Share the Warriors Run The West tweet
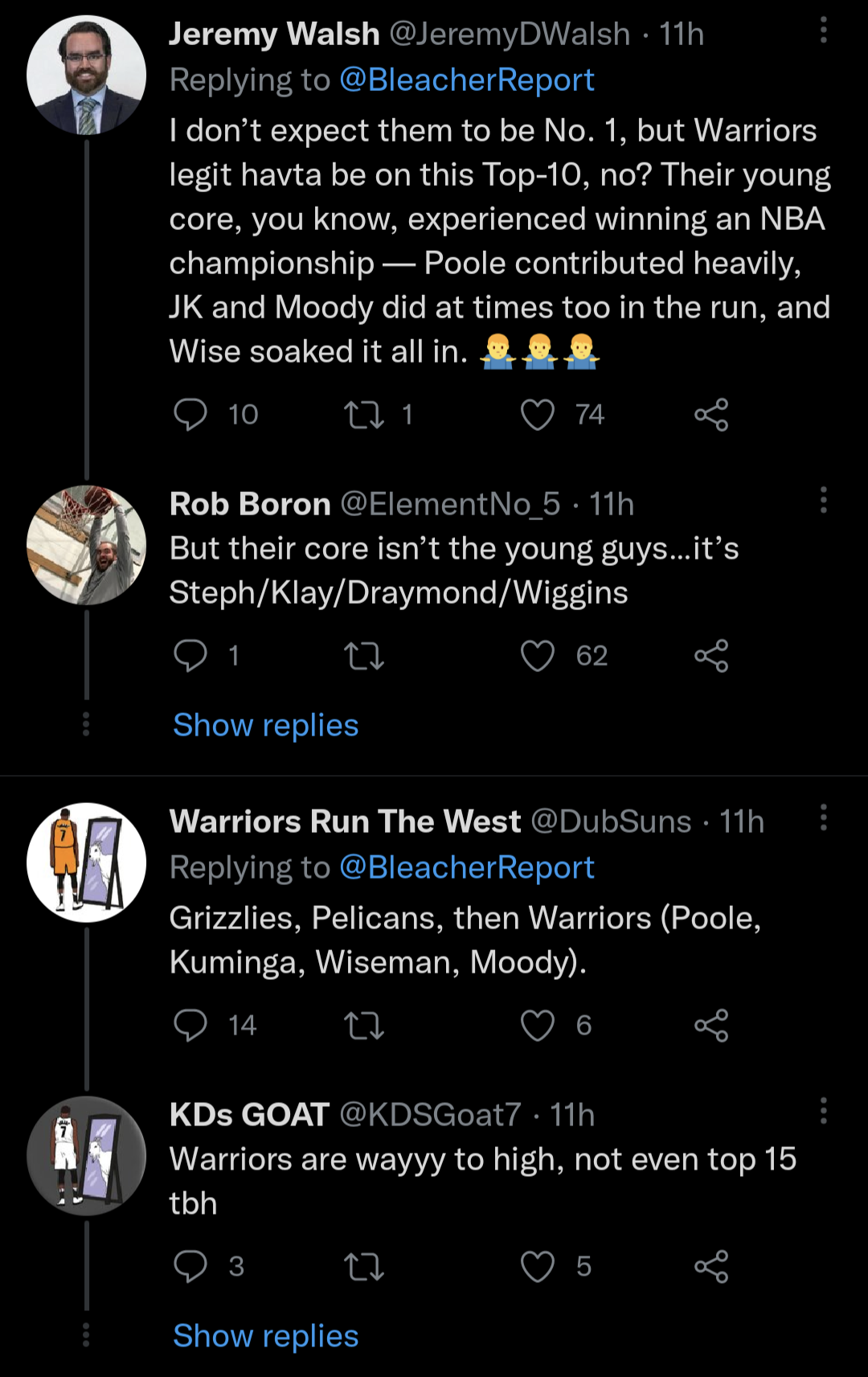 point(711,1026)
